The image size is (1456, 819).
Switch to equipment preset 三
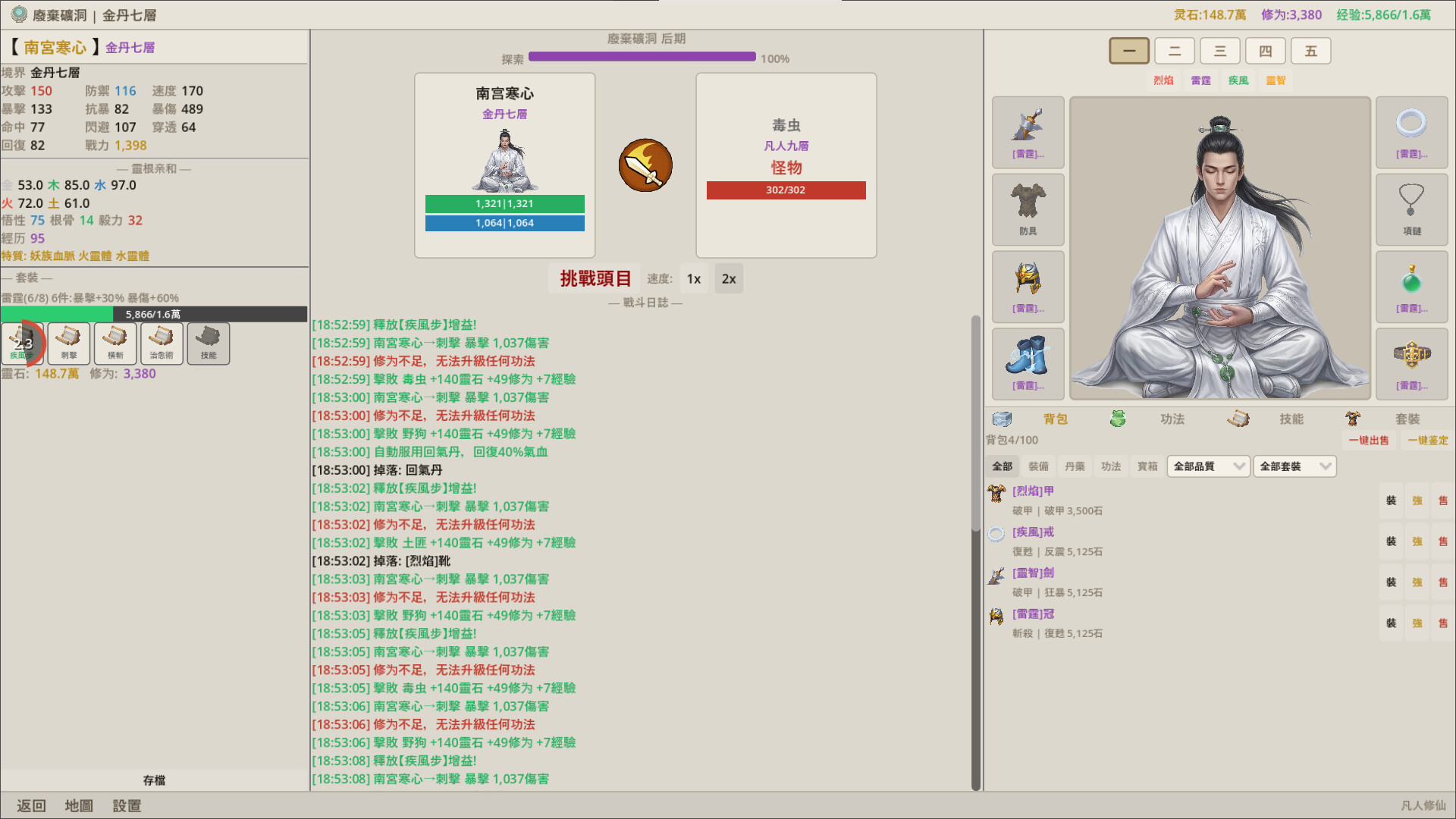click(1219, 51)
